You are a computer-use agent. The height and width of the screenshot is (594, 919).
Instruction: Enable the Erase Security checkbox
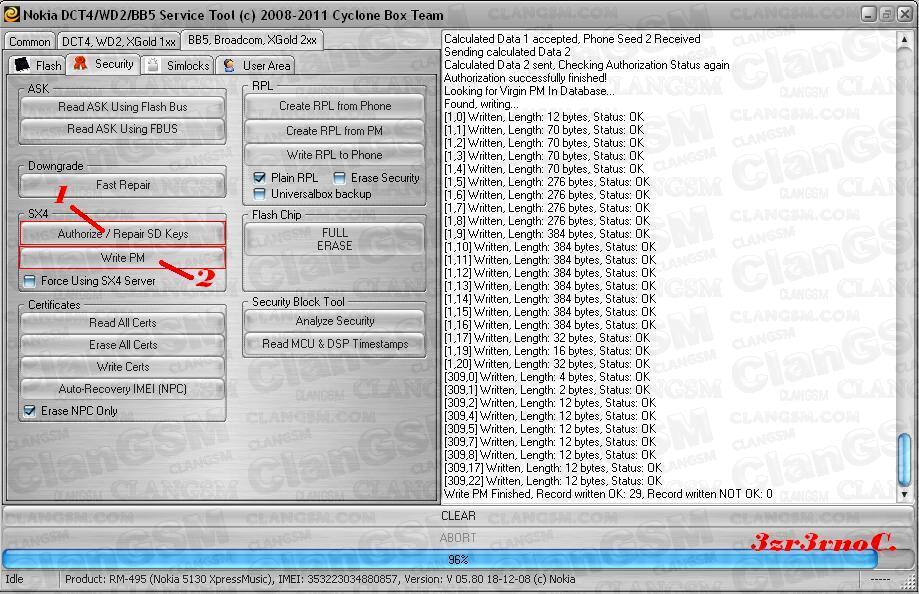pyautogui.click(x=340, y=178)
